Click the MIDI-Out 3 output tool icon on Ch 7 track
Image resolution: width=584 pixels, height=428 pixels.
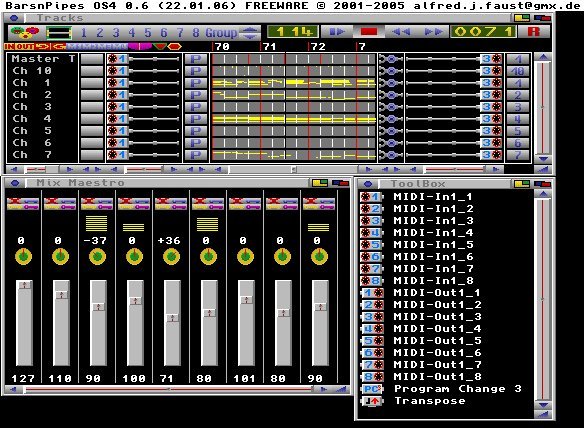point(492,155)
